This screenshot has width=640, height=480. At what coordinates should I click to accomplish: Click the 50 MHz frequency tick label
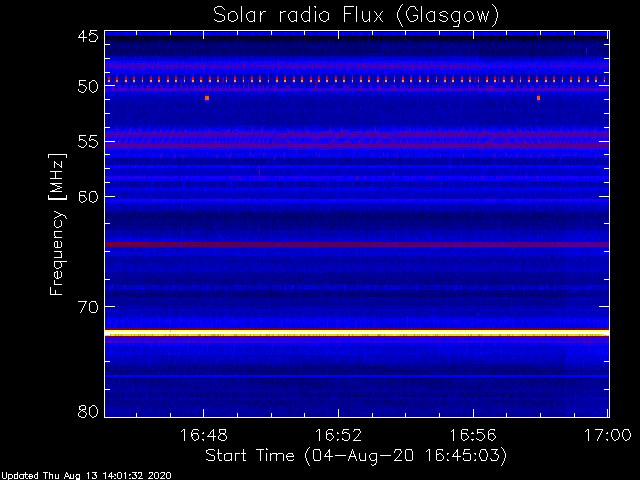(88, 87)
